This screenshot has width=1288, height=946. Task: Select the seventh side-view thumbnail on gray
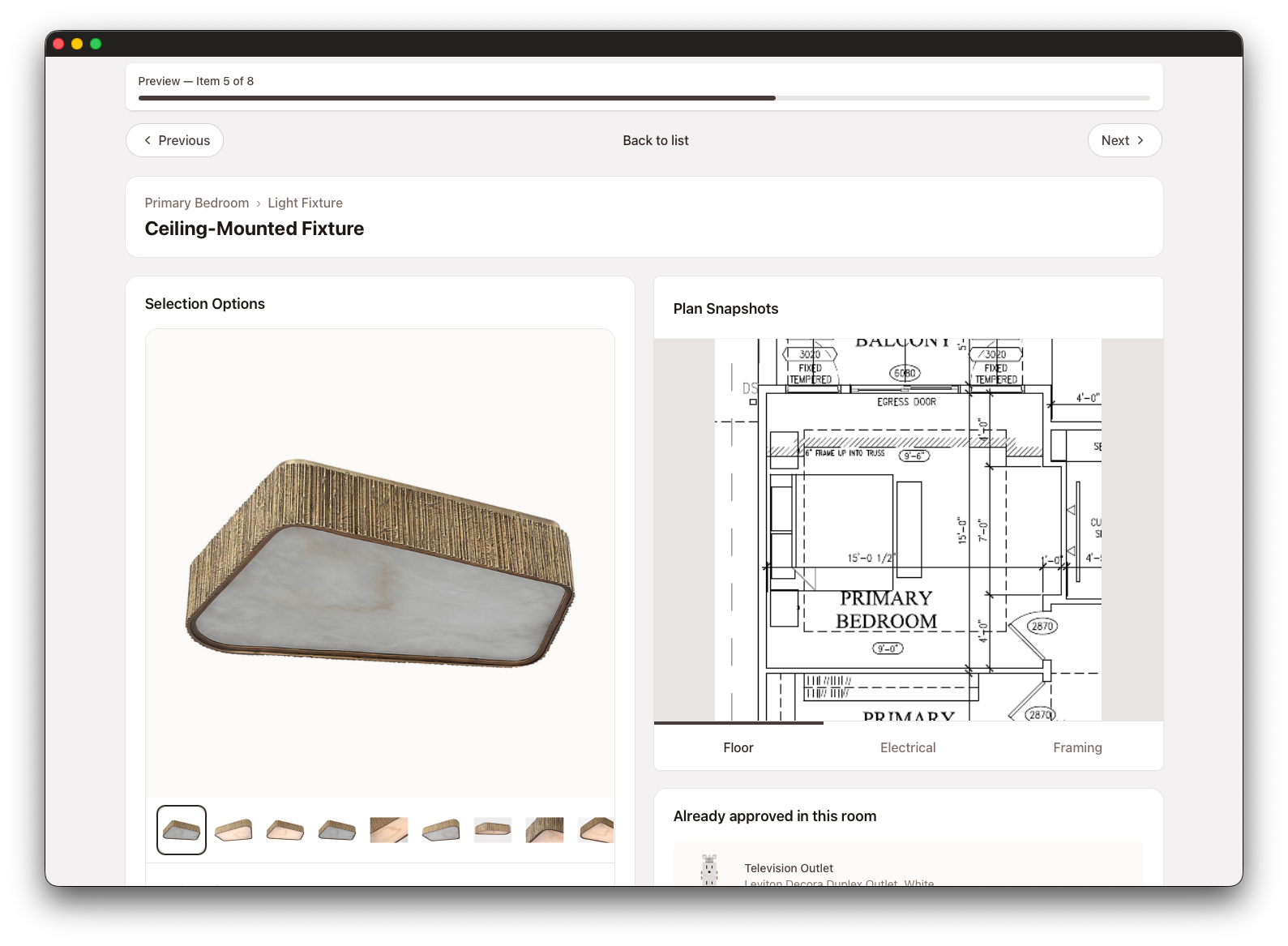(493, 830)
